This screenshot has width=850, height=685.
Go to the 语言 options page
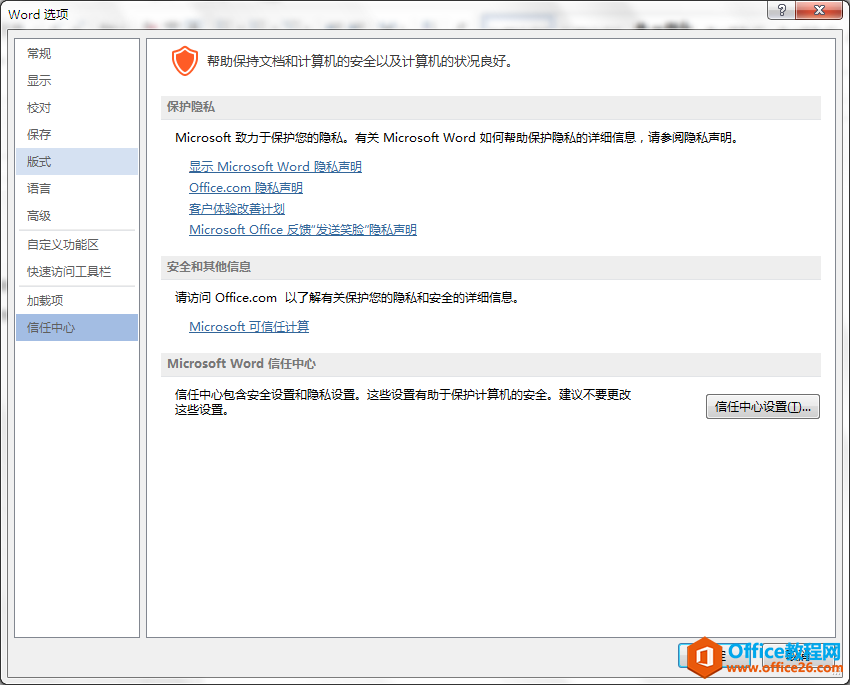(76, 189)
